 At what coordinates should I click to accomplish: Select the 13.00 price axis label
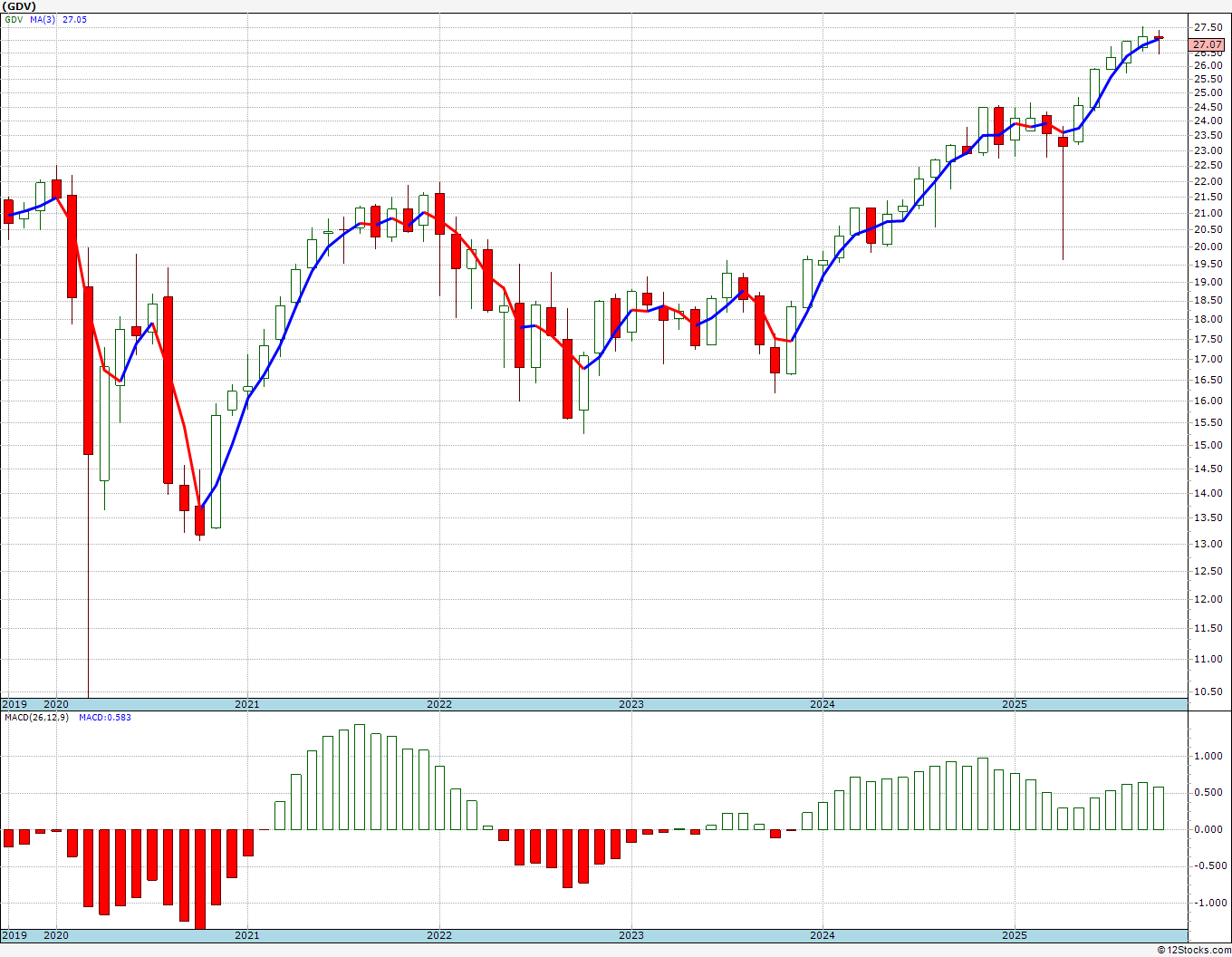point(1208,544)
